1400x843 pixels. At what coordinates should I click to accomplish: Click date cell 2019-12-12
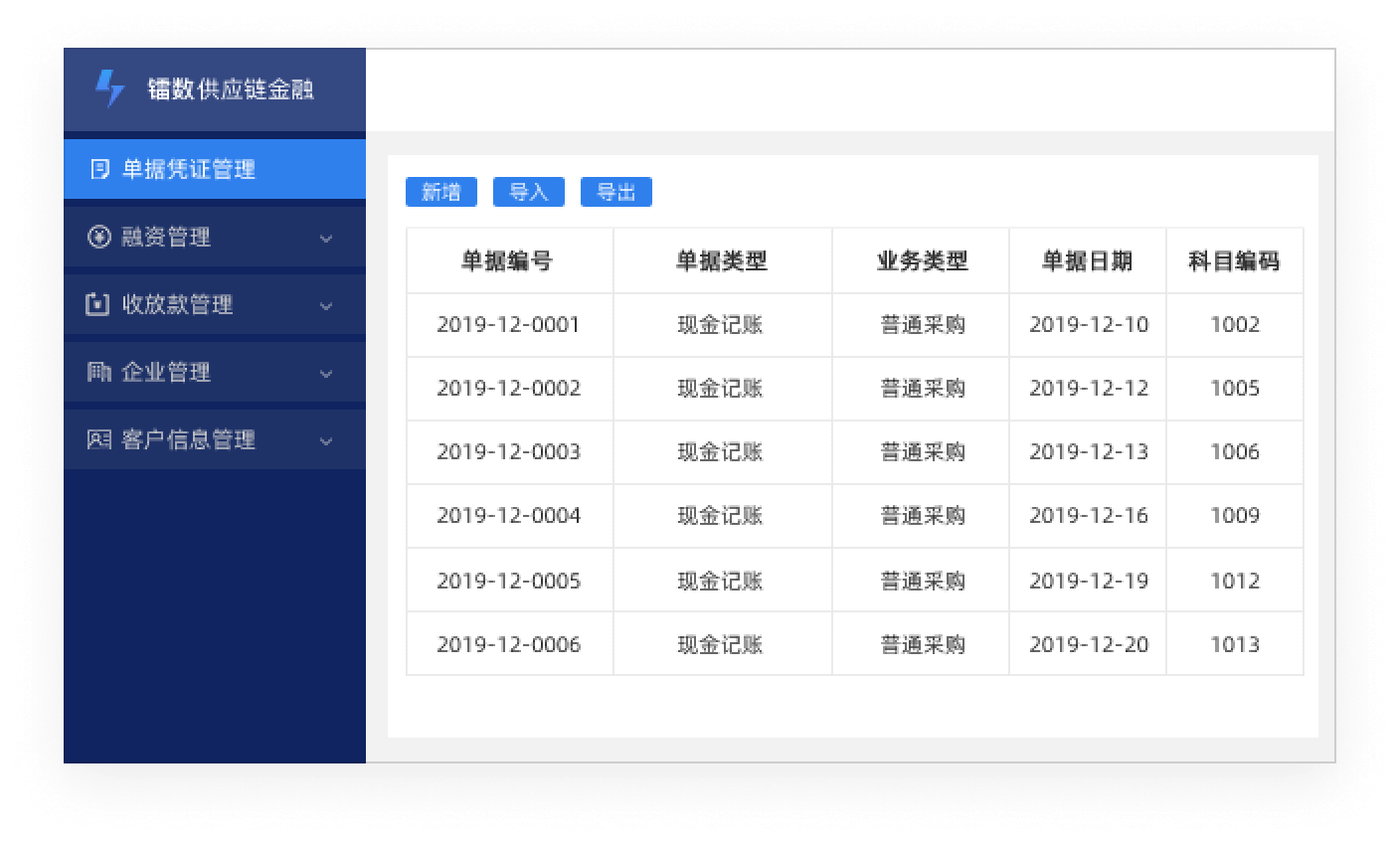(x=1089, y=389)
